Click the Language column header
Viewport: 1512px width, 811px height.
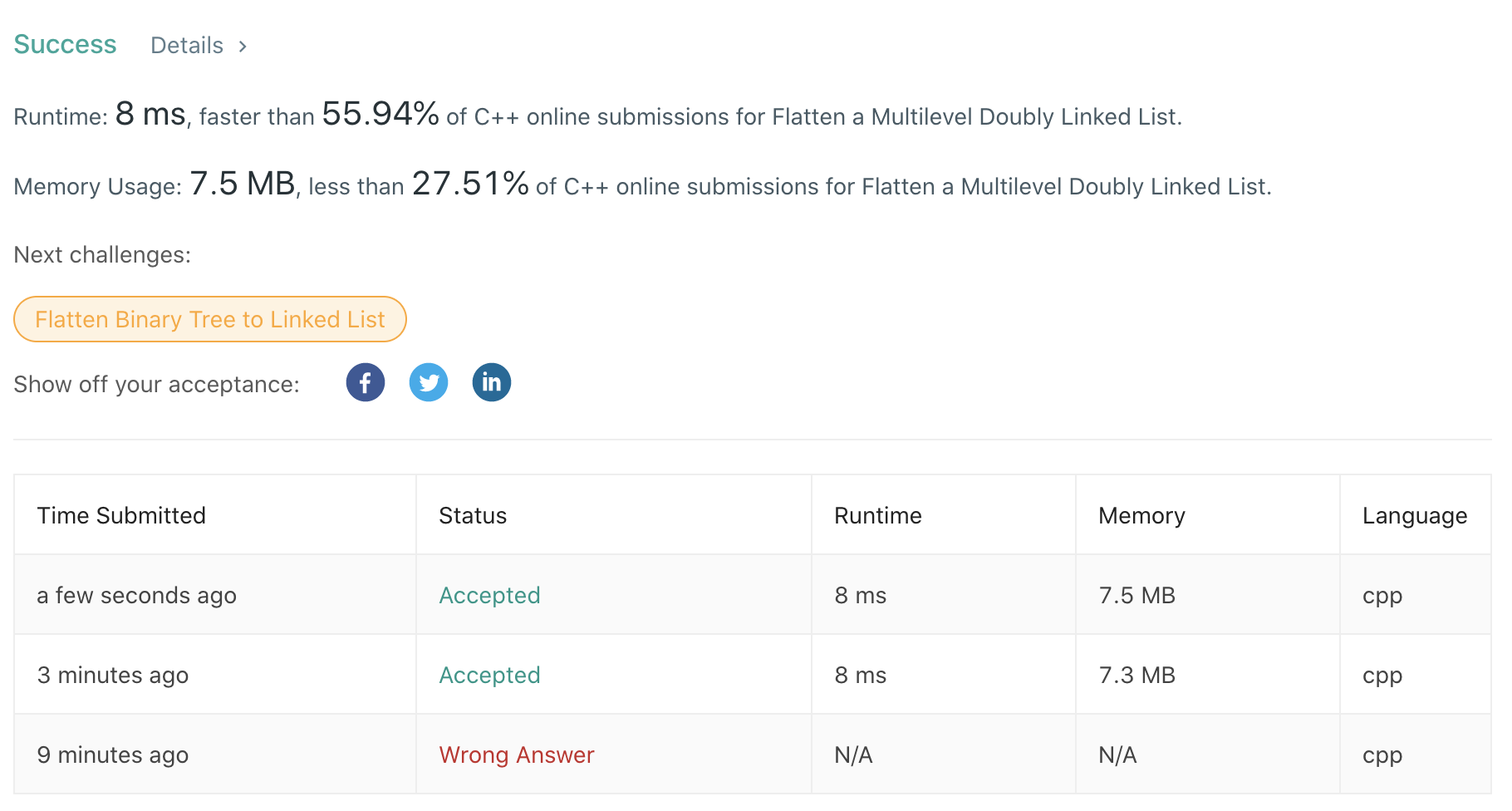point(1414,516)
